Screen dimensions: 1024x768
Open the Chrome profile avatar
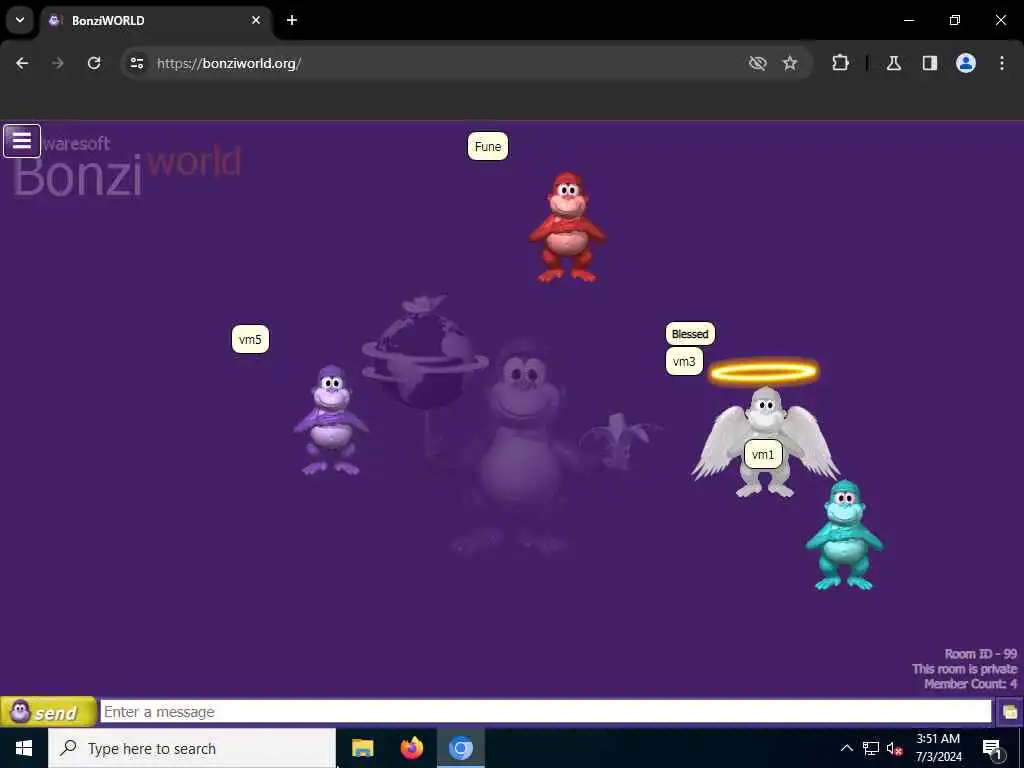pyautogui.click(x=966, y=63)
